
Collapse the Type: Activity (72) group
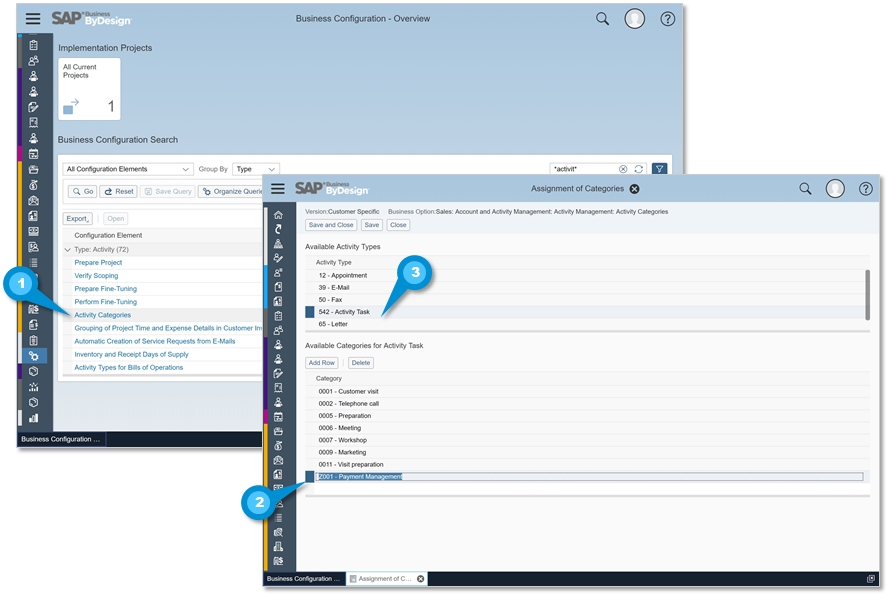[x=67, y=249]
